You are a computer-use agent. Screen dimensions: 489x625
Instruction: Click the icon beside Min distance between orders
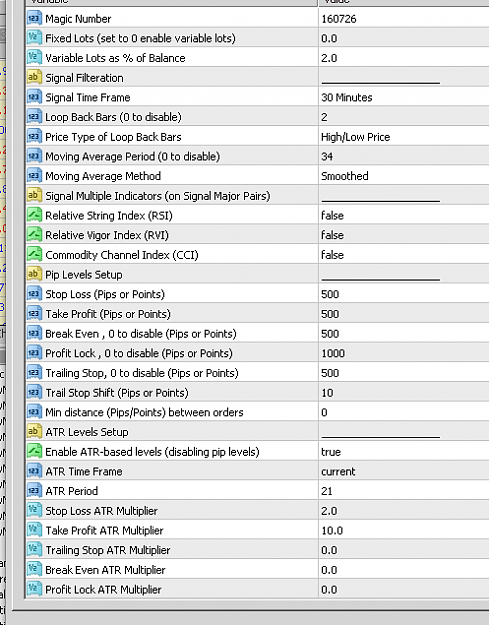[34, 412]
